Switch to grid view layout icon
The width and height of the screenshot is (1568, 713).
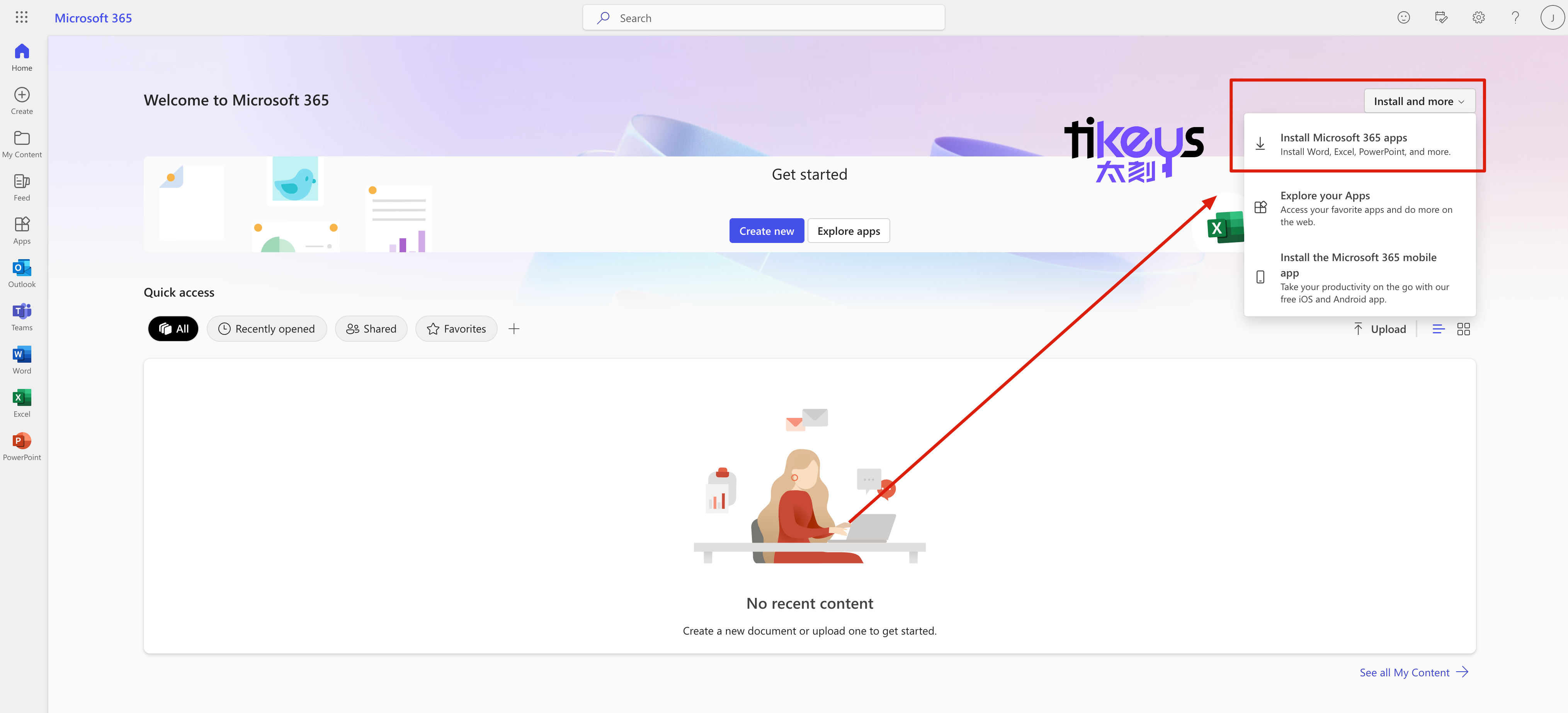1464,329
